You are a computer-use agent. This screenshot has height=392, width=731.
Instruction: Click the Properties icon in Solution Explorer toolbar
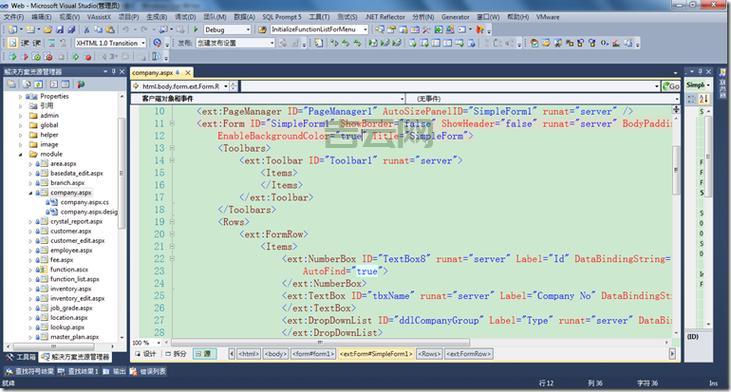coord(12,84)
